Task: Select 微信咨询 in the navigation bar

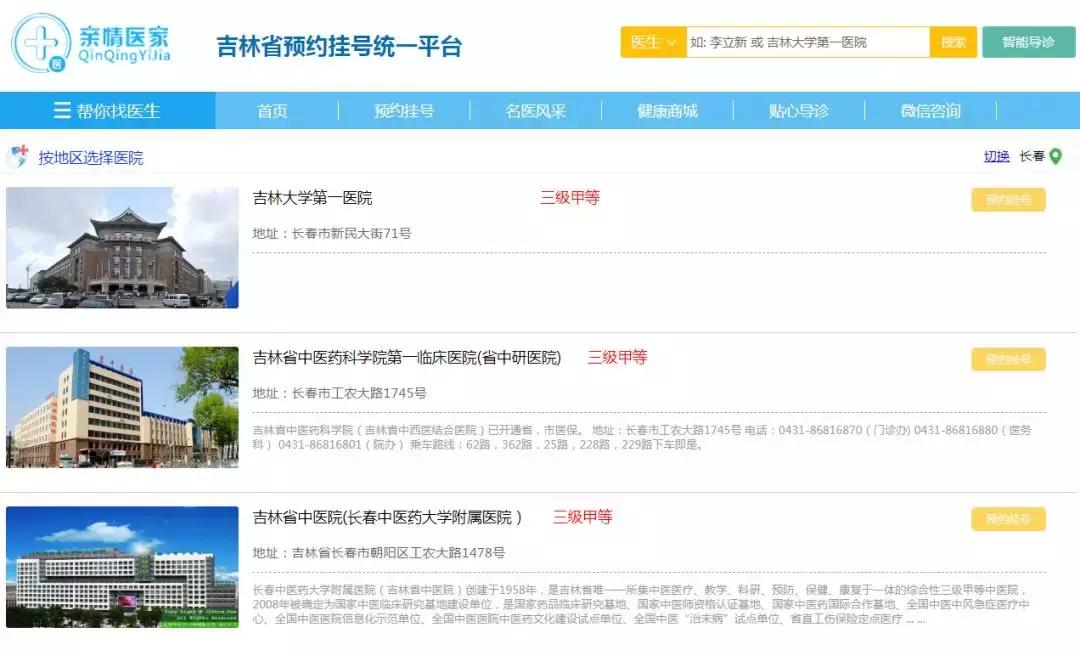Action: [x=930, y=110]
